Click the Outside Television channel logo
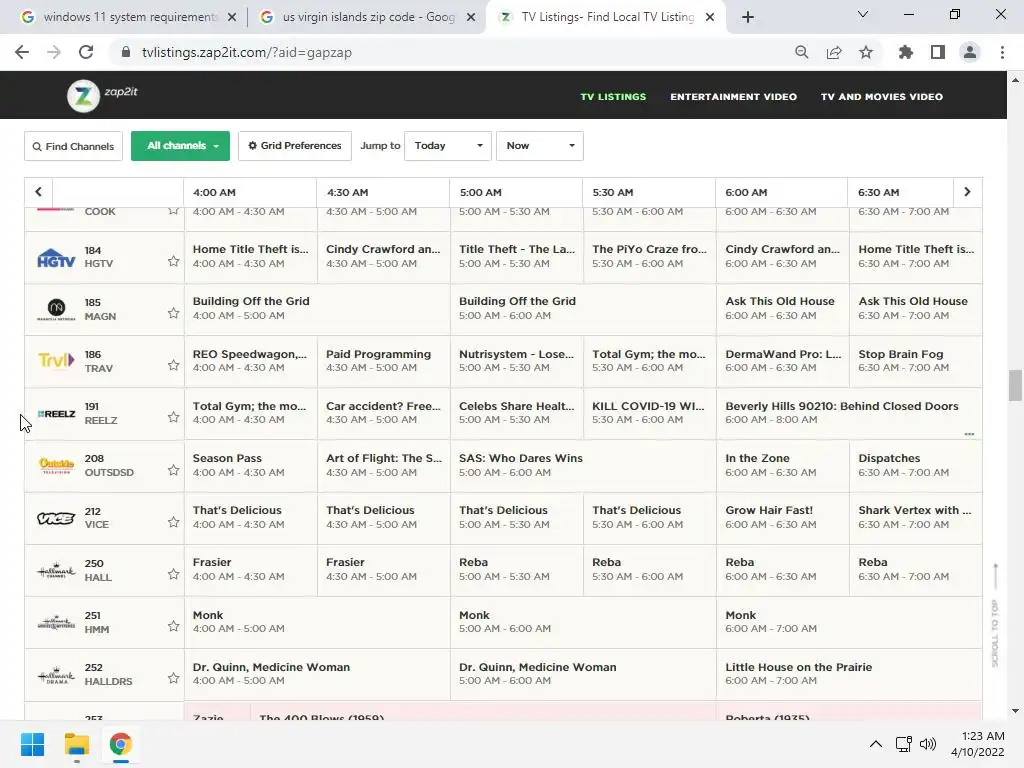 56,465
